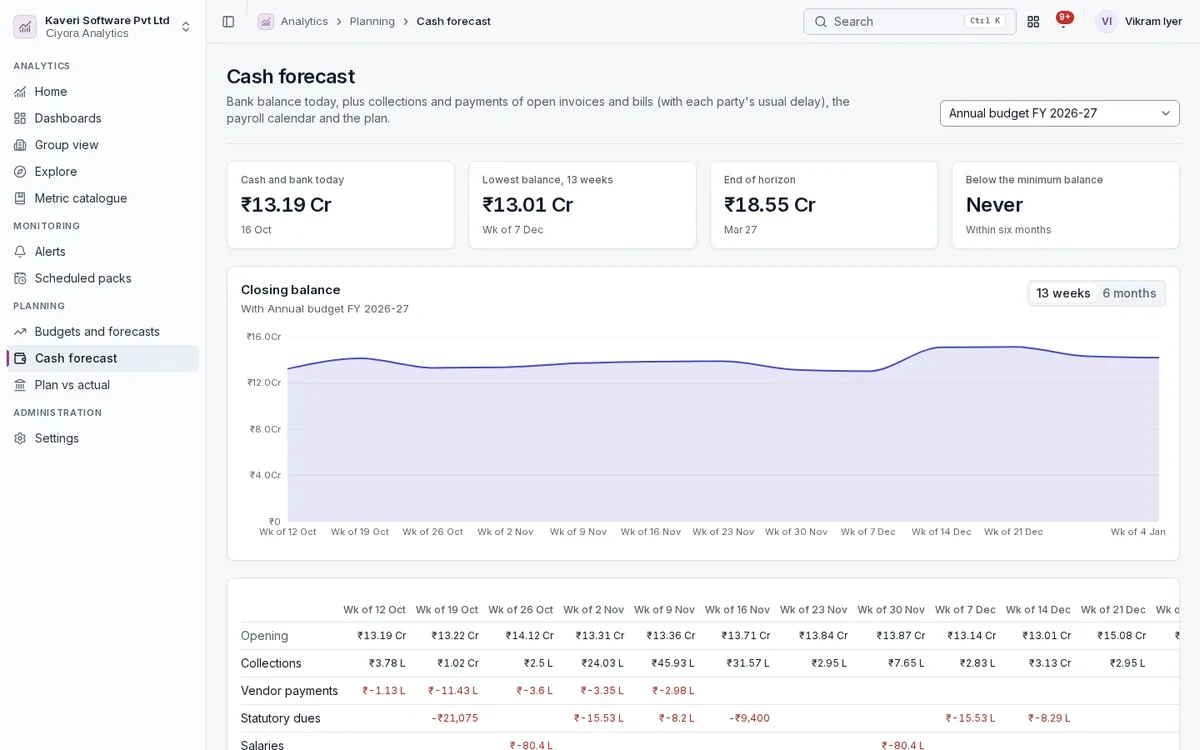The image size is (1200, 750).
Task: Open notifications with the 9+ badge
Action: coord(1064,20)
